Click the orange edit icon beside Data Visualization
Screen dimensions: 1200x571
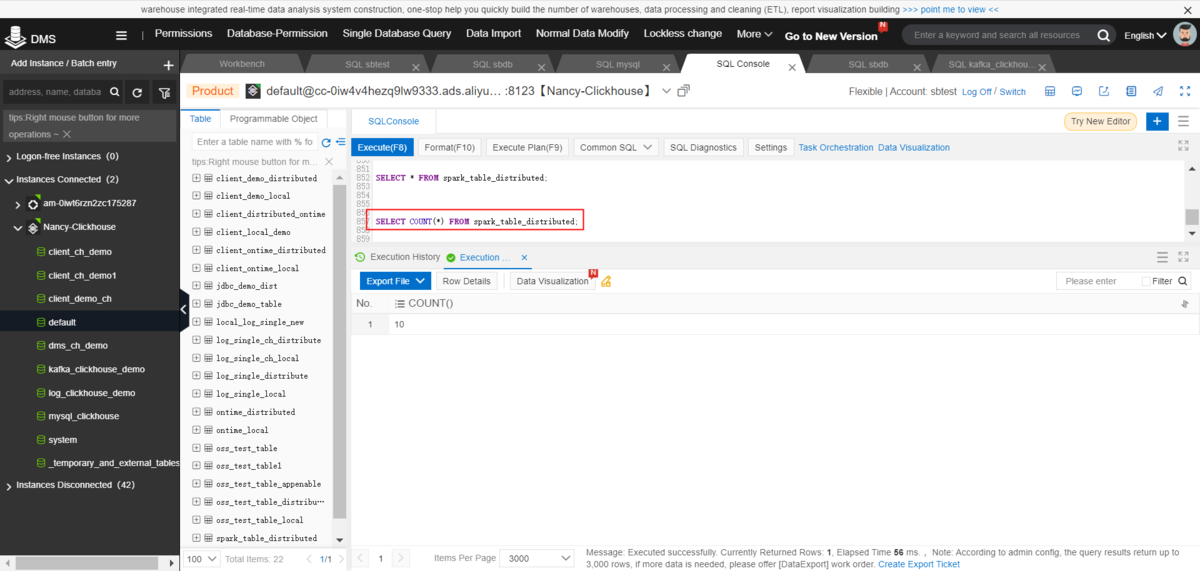606,281
